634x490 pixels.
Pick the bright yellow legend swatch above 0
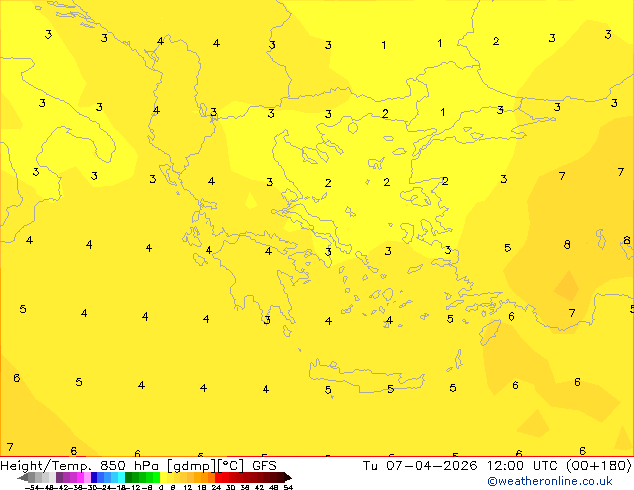point(163,477)
